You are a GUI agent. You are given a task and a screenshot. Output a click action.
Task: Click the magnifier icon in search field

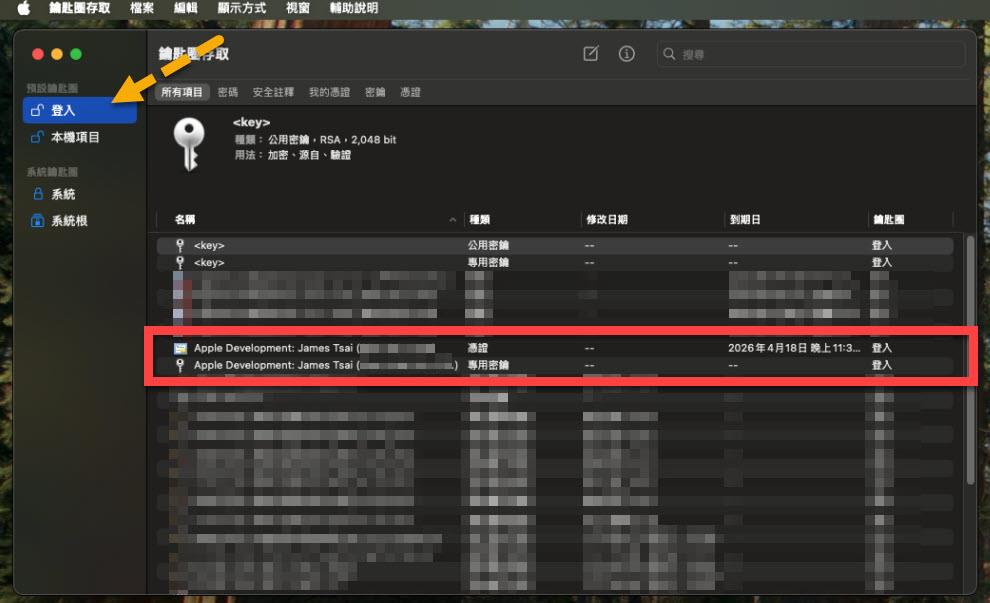pyautogui.click(x=670, y=55)
